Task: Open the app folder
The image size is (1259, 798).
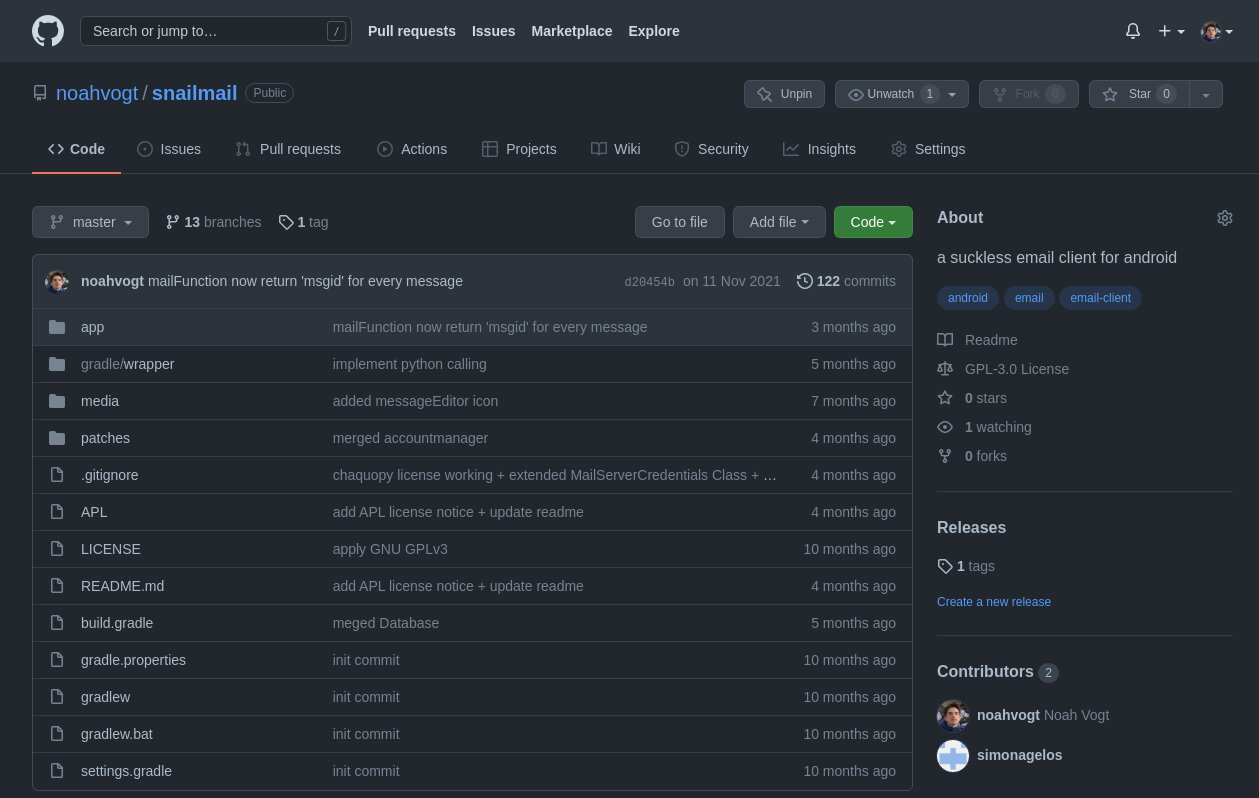Action: click(92, 327)
